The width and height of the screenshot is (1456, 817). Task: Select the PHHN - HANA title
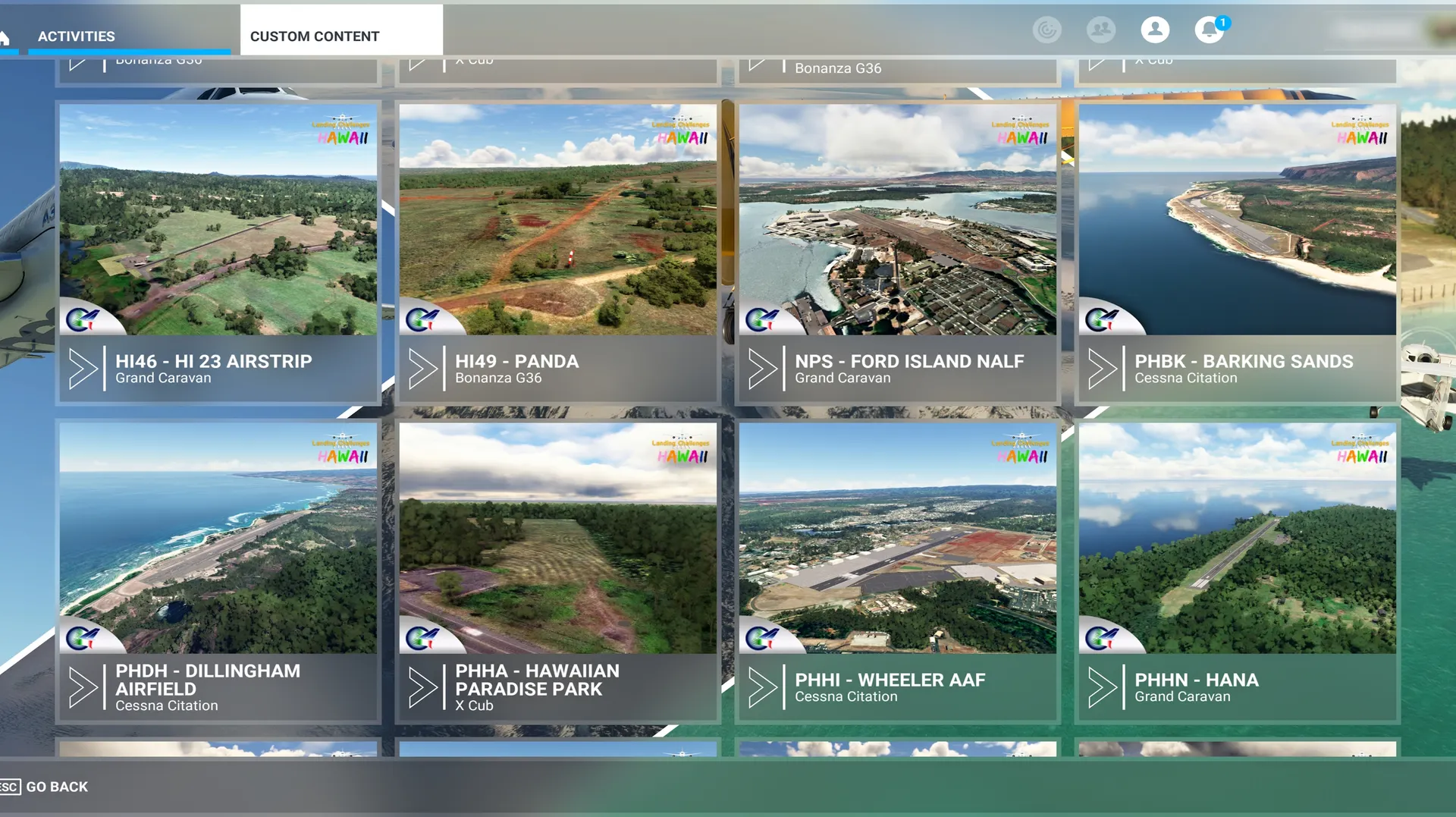pos(1197,680)
